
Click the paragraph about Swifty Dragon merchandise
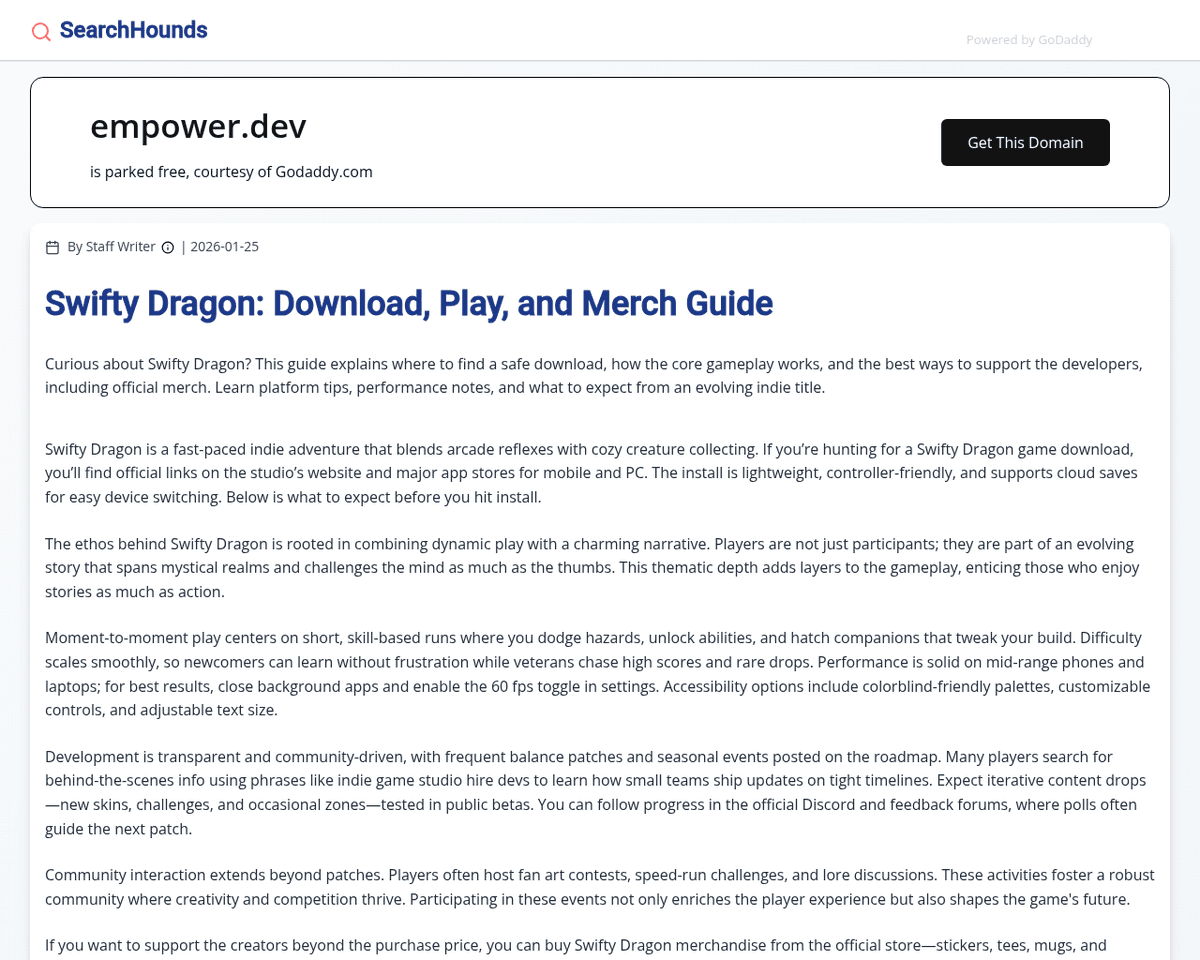575,945
